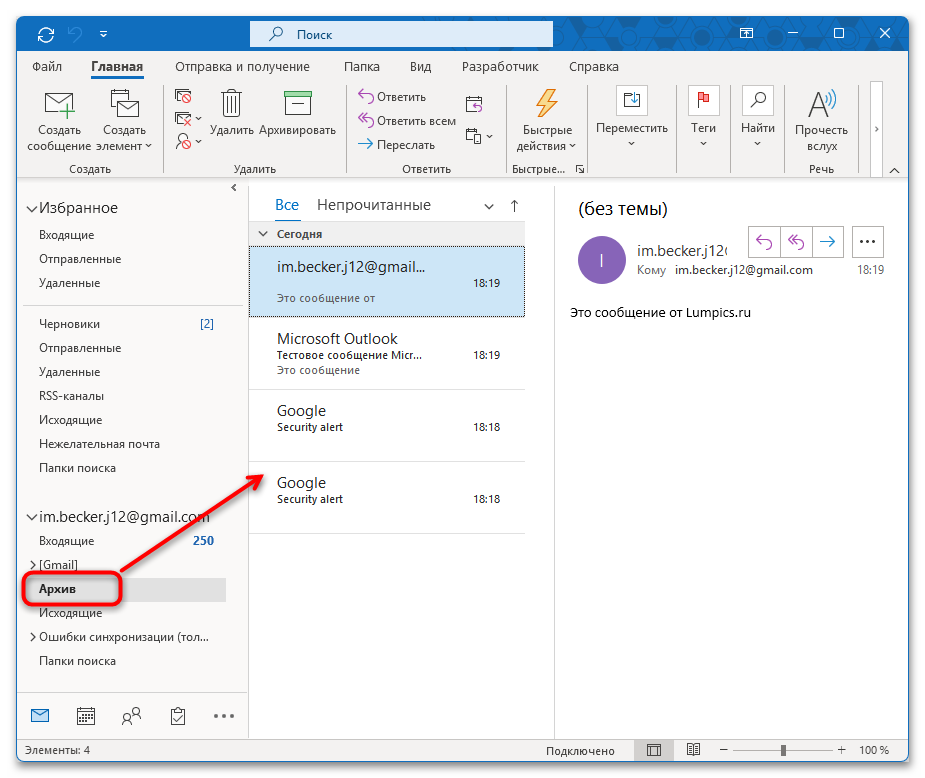
Task: Click the Send/Receive sync icon in title bar
Action: [x=46, y=34]
